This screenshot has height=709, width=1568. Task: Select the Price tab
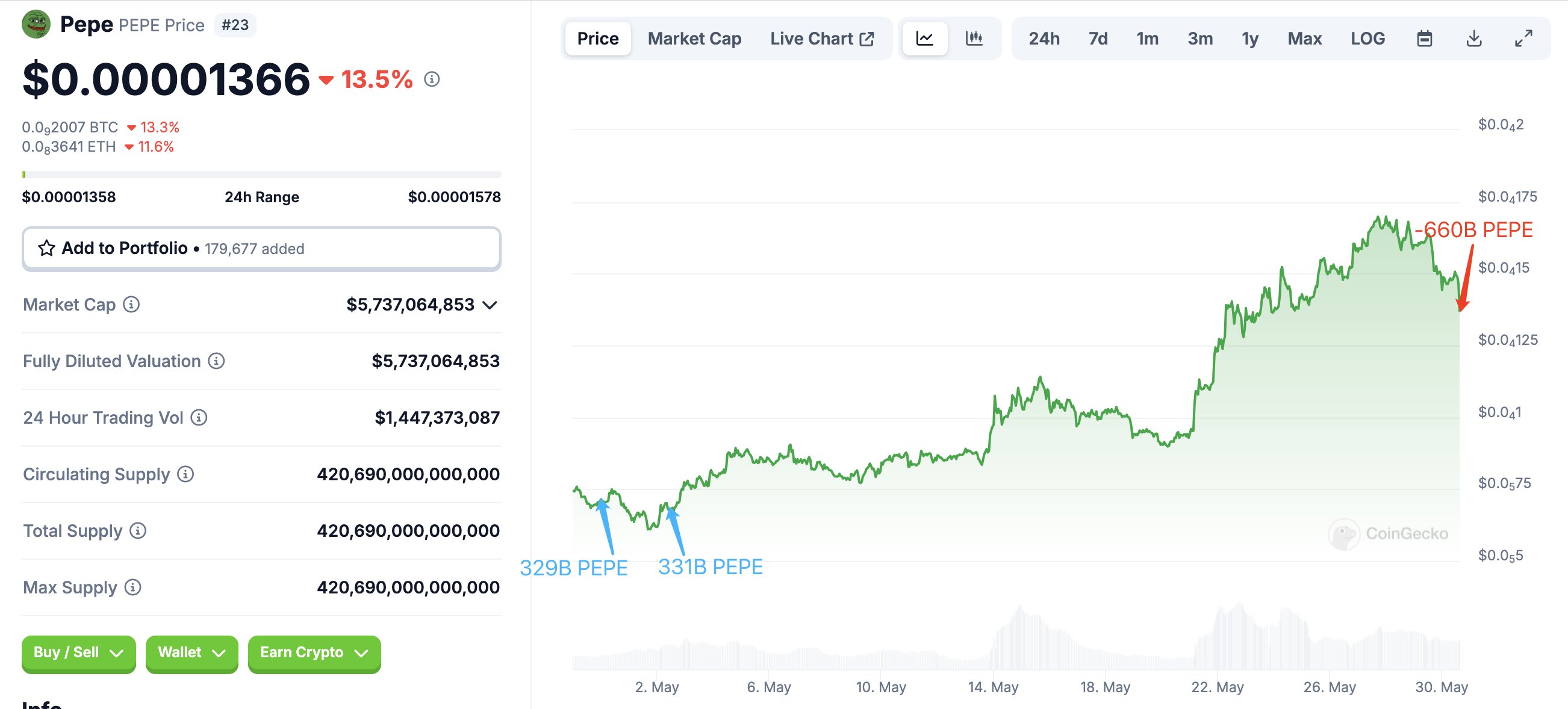click(x=598, y=39)
